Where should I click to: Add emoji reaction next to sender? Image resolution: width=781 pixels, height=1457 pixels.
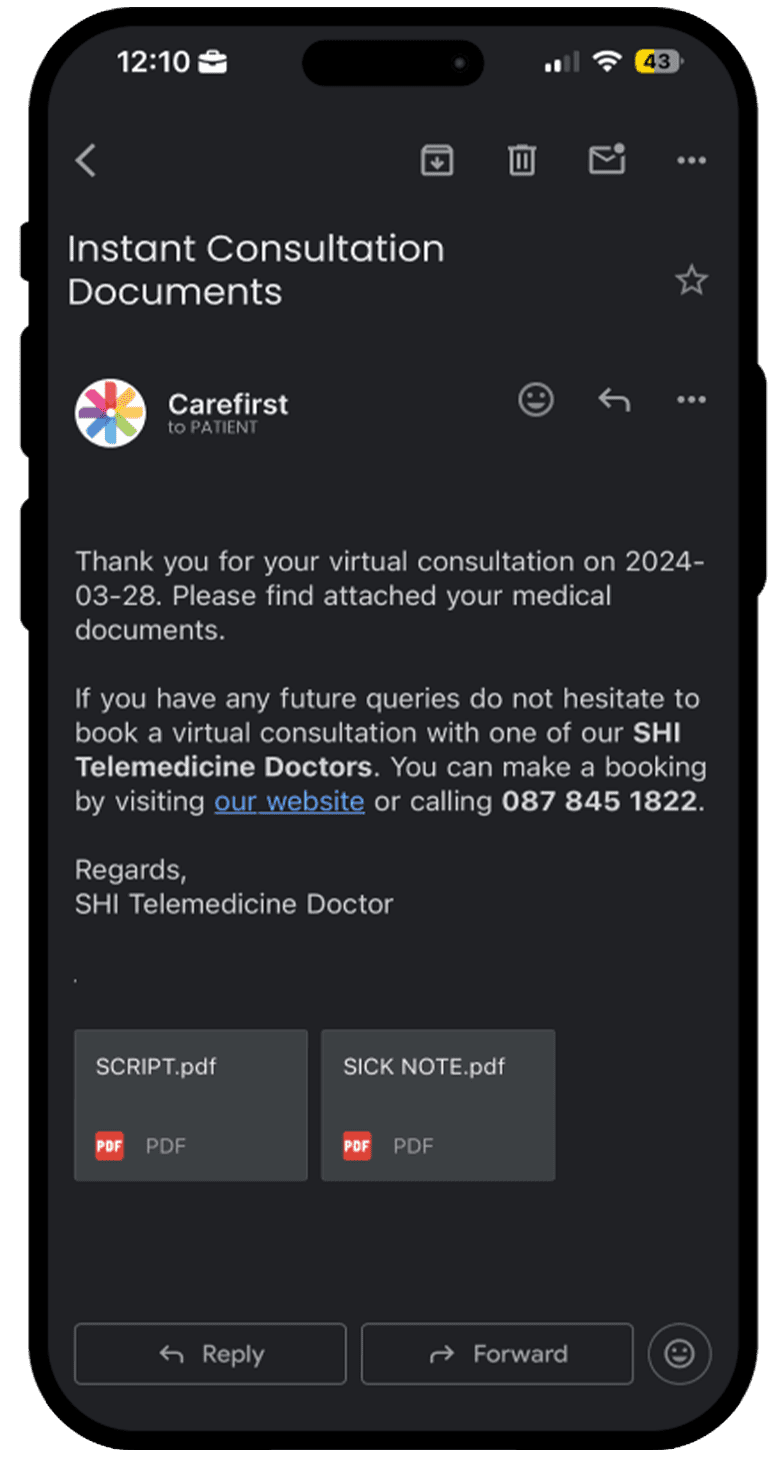coord(536,400)
